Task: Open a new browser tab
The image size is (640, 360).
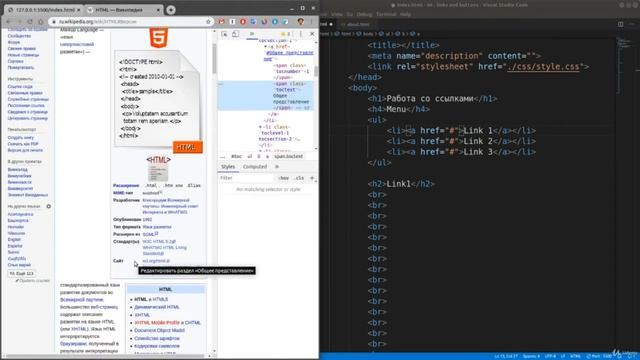Action: 171,10
